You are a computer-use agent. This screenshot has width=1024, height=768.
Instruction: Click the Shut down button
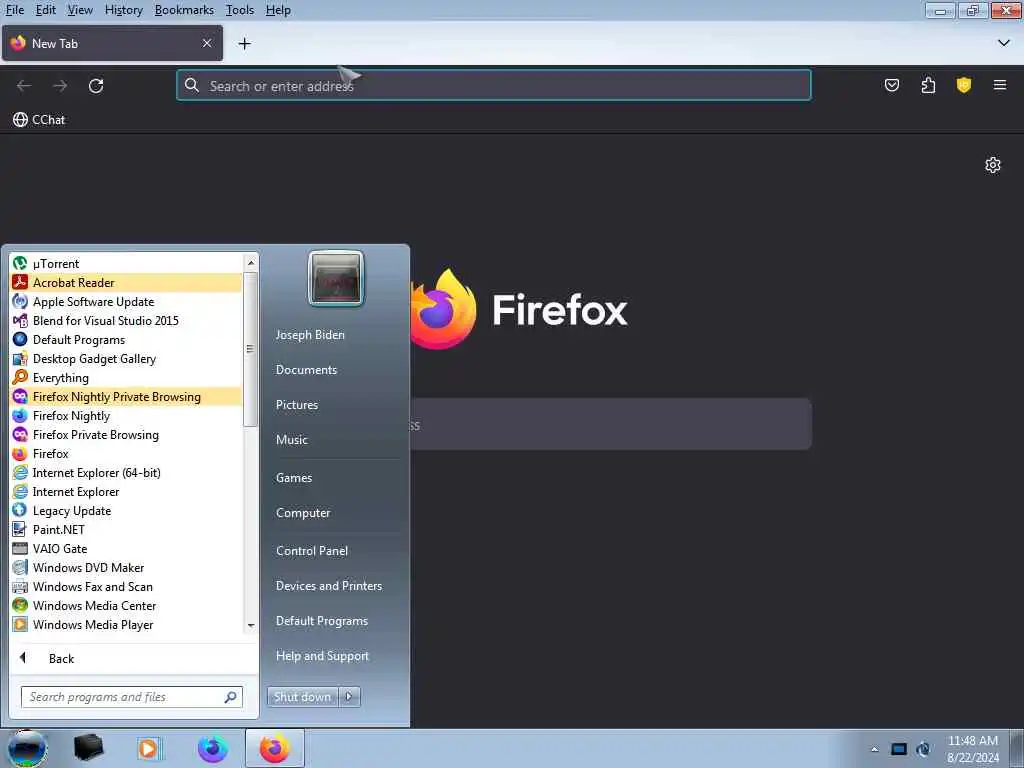click(x=302, y=697)
